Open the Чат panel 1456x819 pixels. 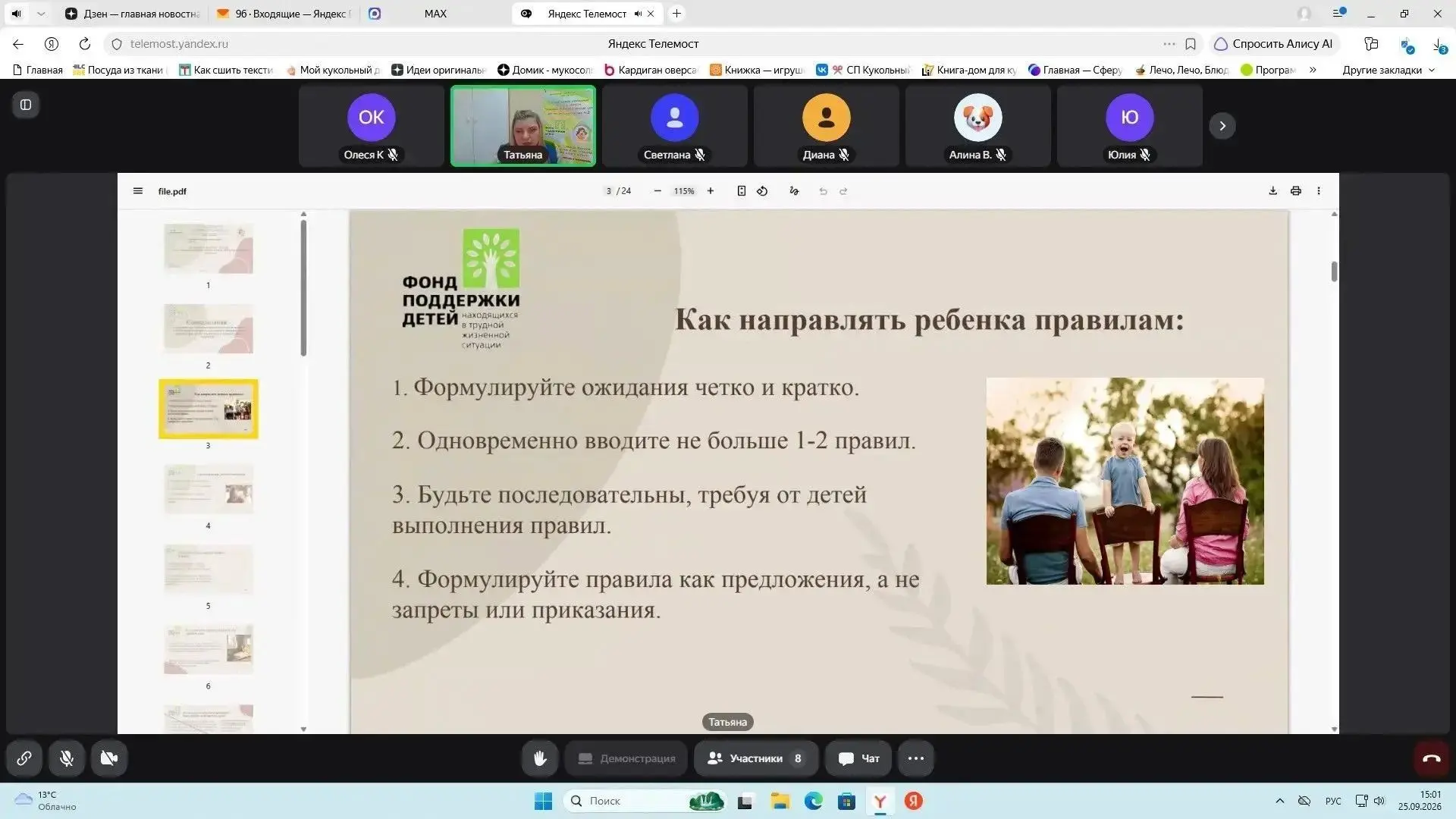[859, 758]
